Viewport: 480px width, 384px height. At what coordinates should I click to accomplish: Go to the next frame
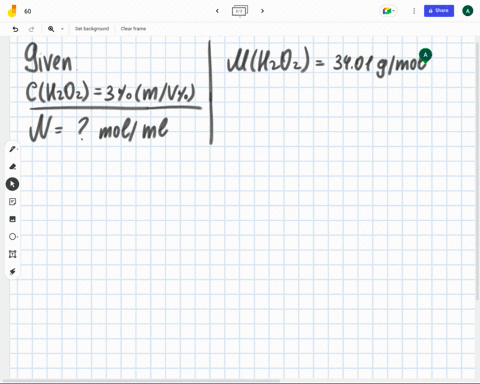click(x=262, y=11)
